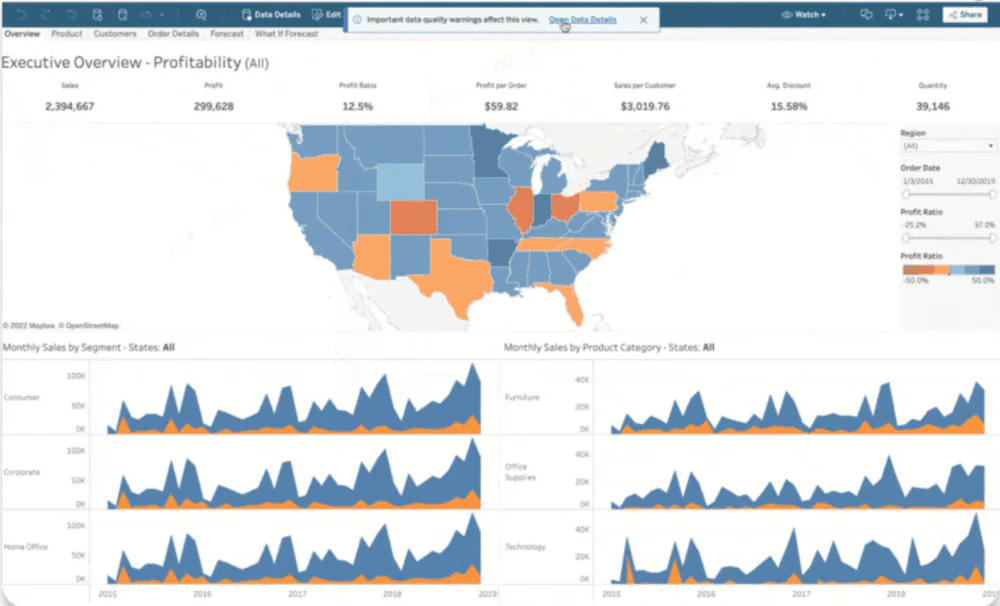Select Texas on the map
Image resolution: width=1000 pixels, height=606 pixels.
[x=456, y=277]
